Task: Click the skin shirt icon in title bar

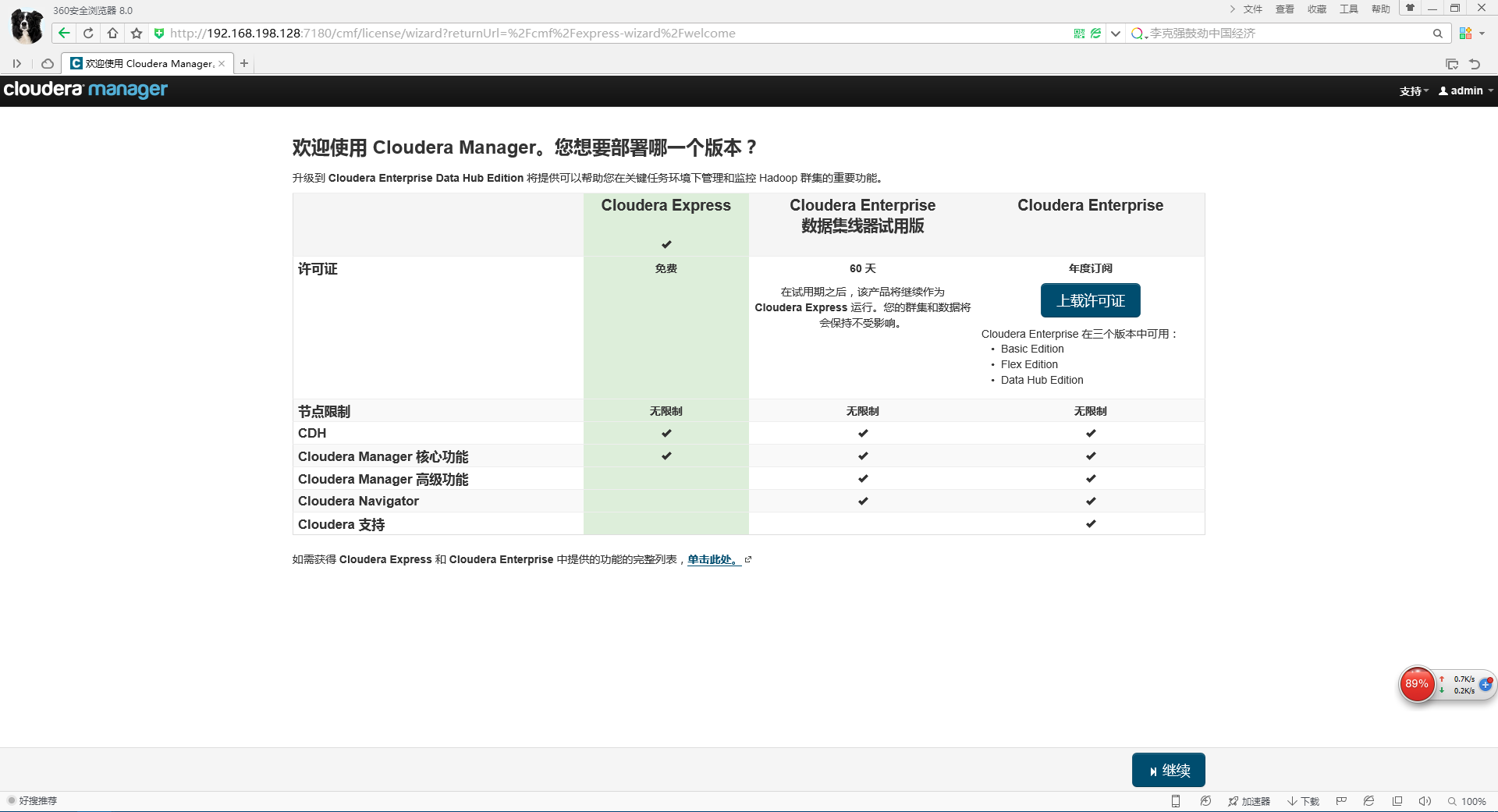Action: point(1410,8)
